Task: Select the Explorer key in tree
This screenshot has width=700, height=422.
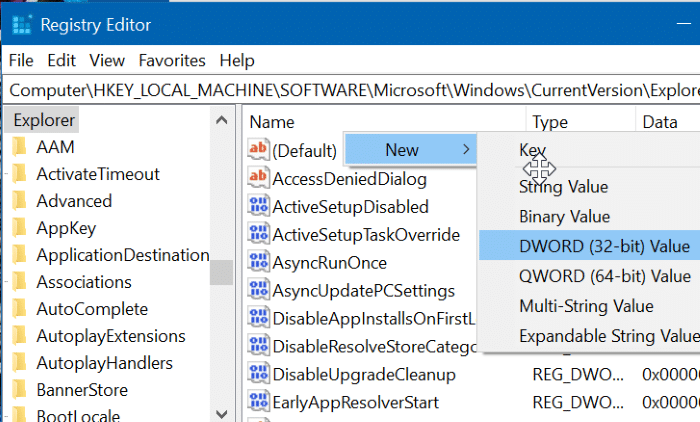Action: 44,120
